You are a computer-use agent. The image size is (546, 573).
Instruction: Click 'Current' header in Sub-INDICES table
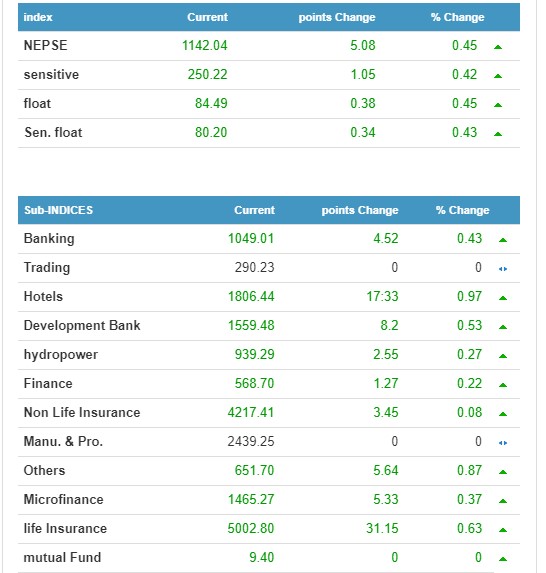[254, 210]
